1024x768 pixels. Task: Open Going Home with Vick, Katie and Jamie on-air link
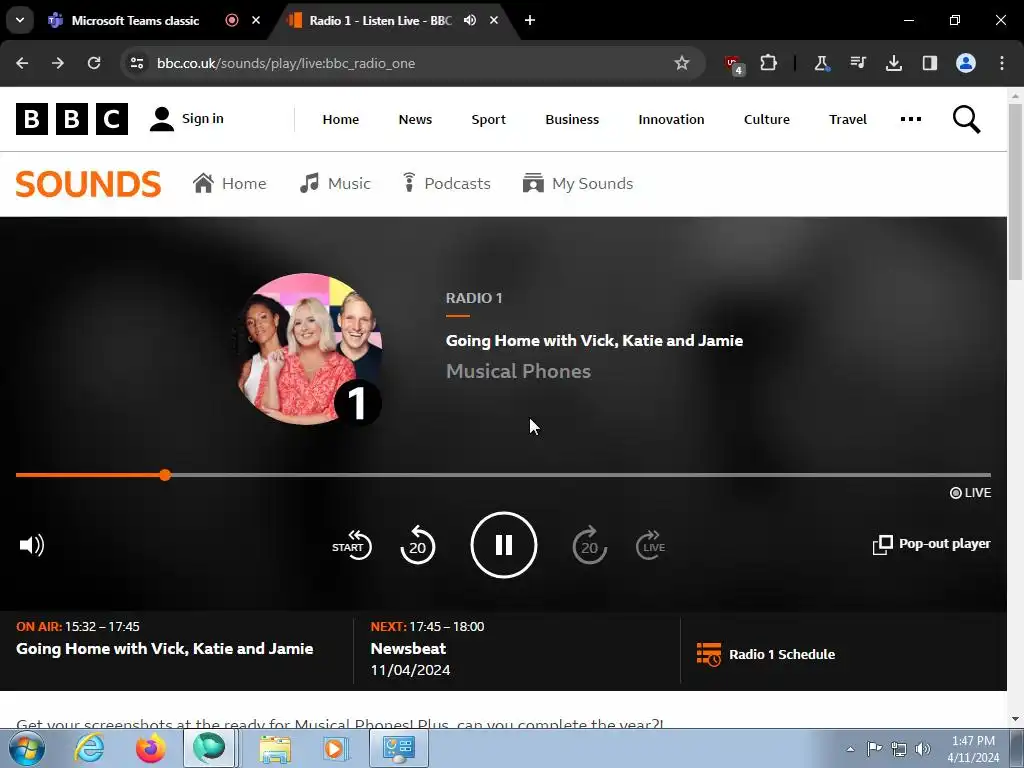(x=165, y=648)
